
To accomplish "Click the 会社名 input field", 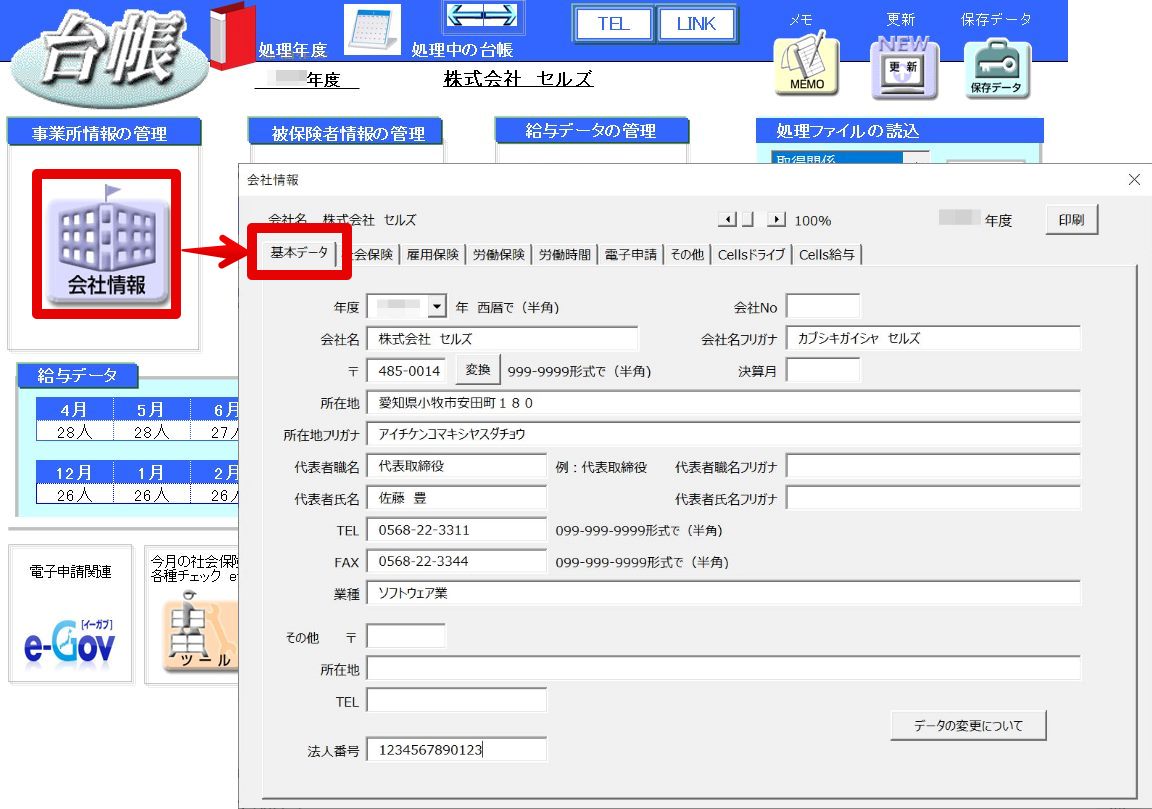I will tap(503, 339).
